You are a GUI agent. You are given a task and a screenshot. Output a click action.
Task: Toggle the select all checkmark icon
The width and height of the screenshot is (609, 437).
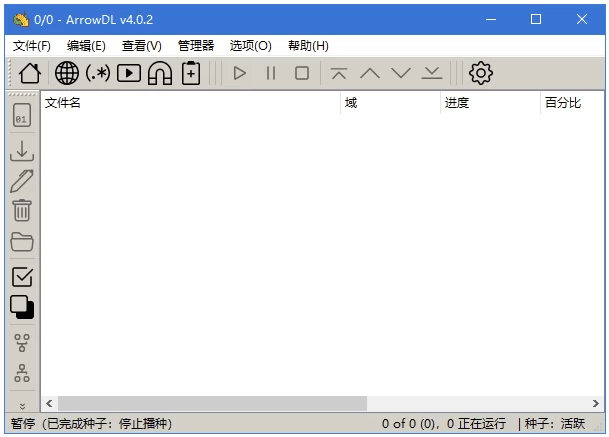pos(22,277)
